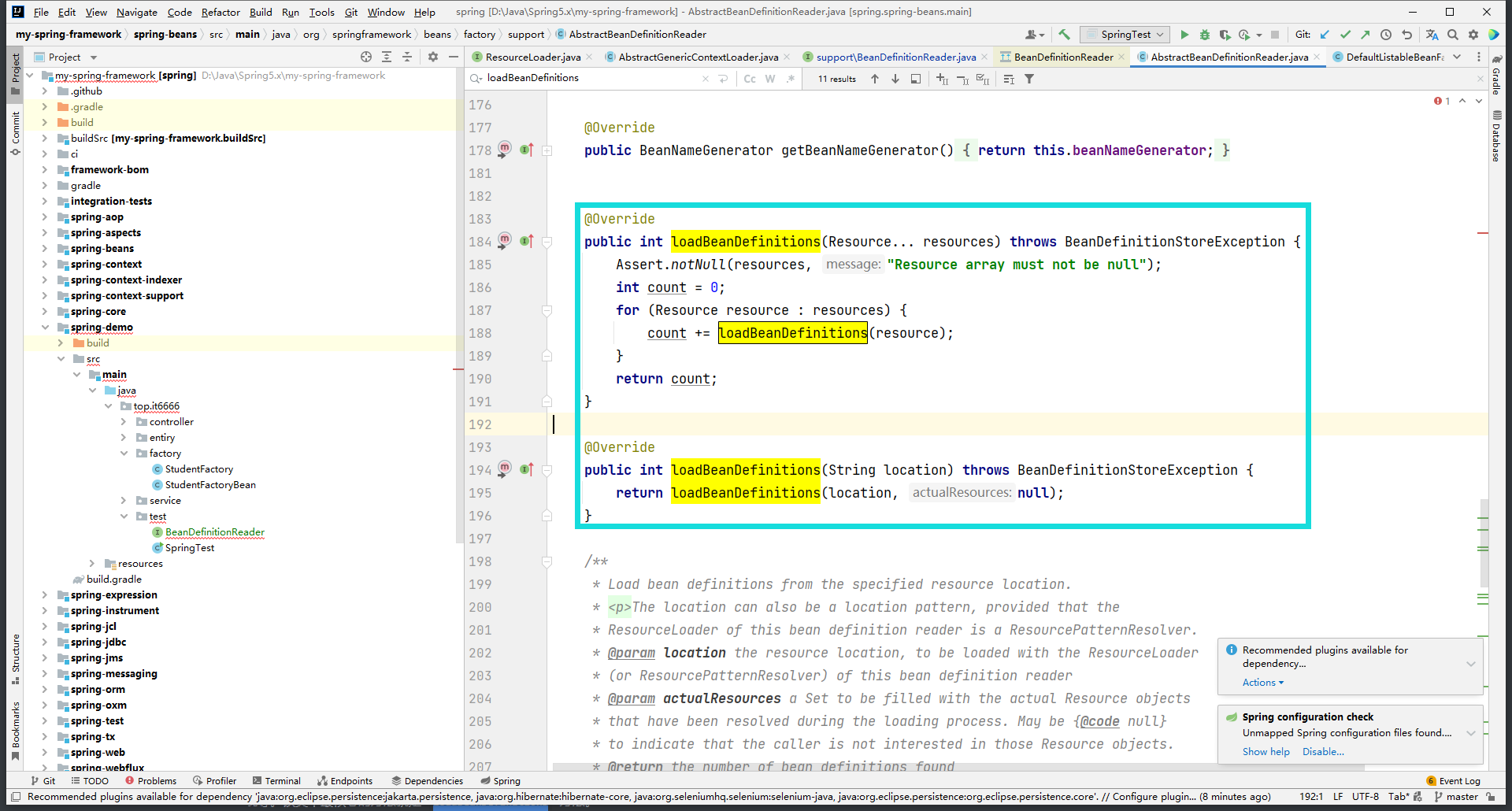The image size is (1512, 811).
Task: Click the Show help link
Action: coord(1266,752)
